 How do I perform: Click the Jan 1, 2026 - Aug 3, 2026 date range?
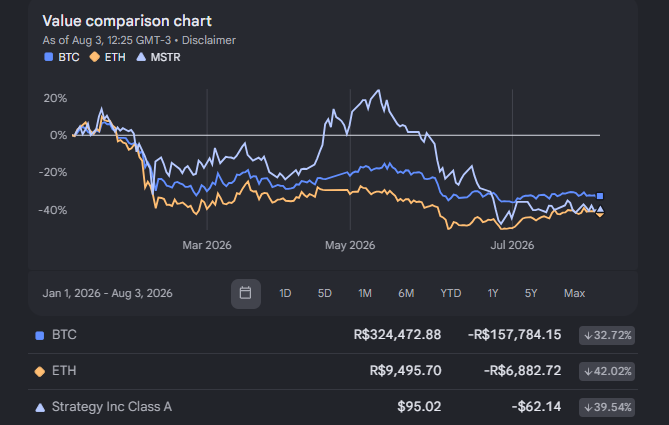(x=108, y=294)
